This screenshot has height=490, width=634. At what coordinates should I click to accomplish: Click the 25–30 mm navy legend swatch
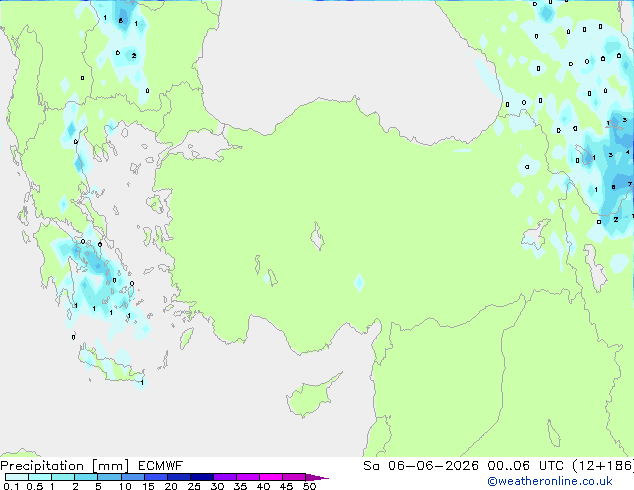[202, 477]
